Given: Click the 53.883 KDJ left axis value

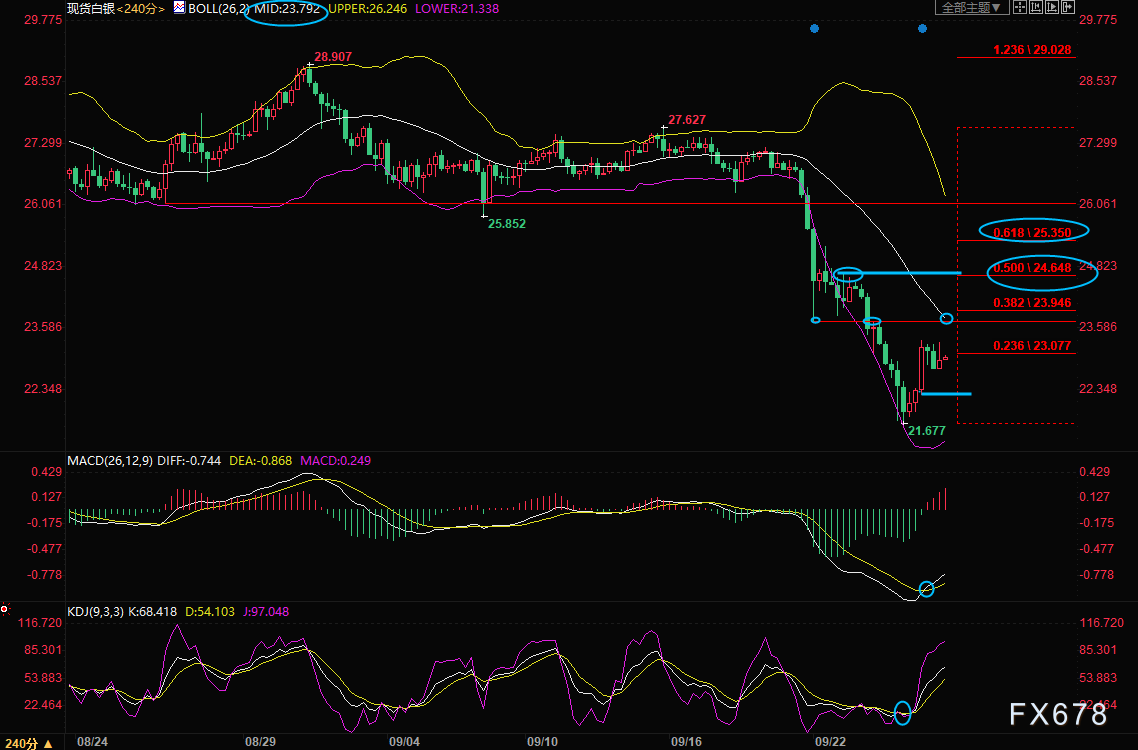Looking at the screenshot, I should tap(42, 678).
